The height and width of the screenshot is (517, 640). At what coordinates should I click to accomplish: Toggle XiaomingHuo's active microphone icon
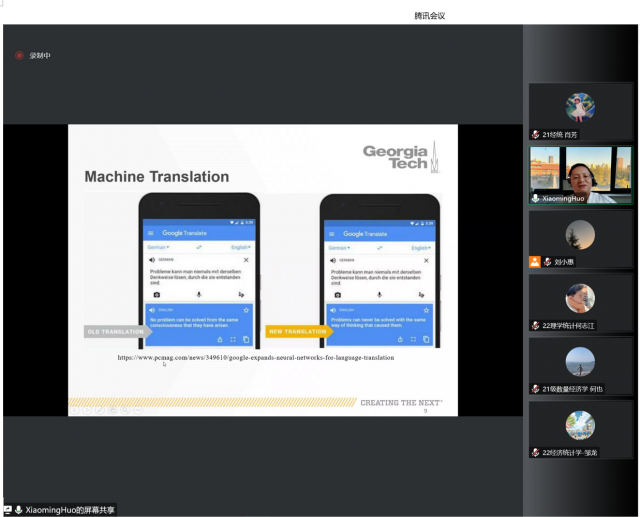(536, 198)
